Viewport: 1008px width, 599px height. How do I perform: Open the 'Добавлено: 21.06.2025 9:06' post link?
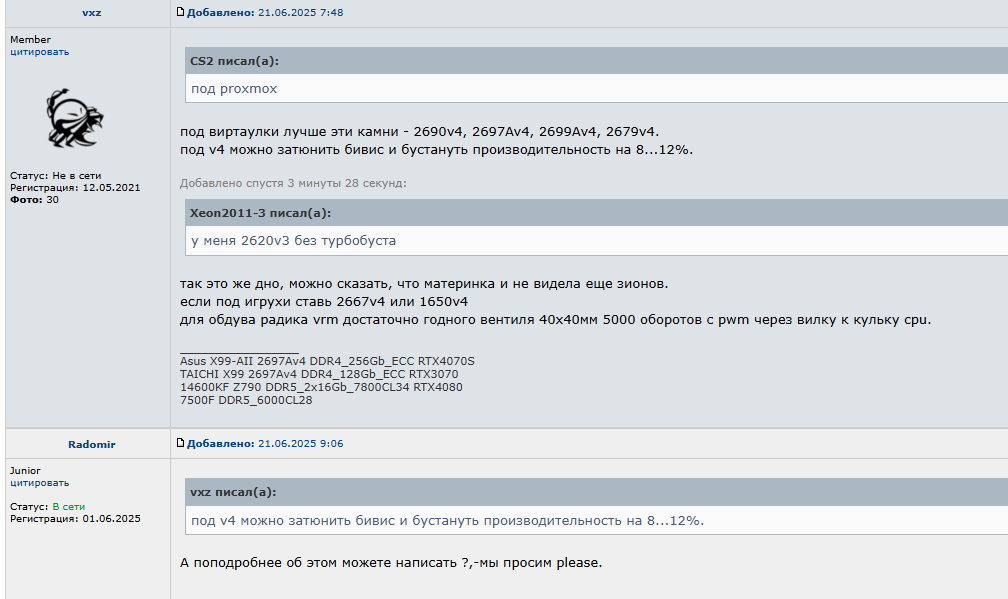pyautogui.click(x=264, y=443)
